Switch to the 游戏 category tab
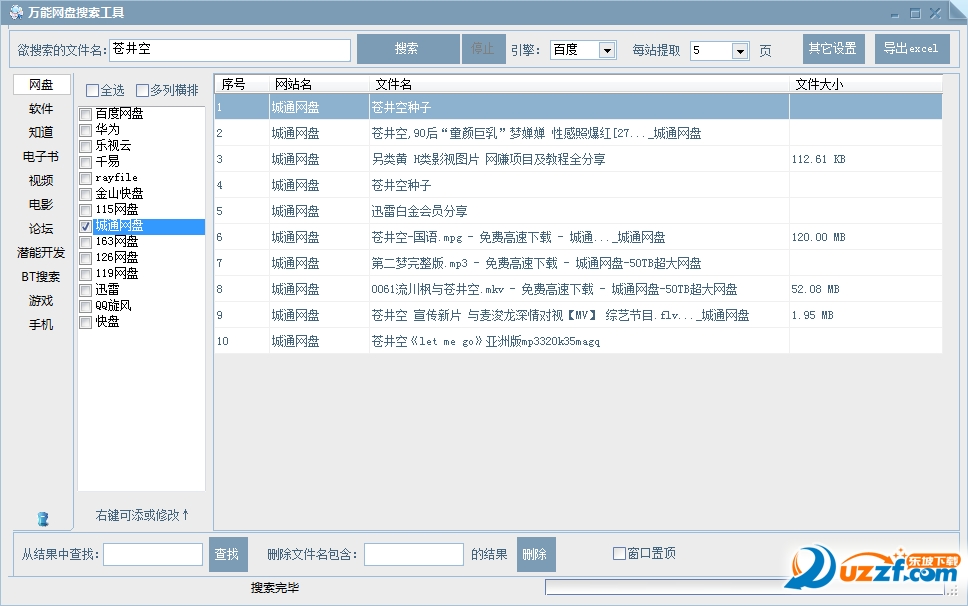968x606 pixels. (x=41, y=301)
